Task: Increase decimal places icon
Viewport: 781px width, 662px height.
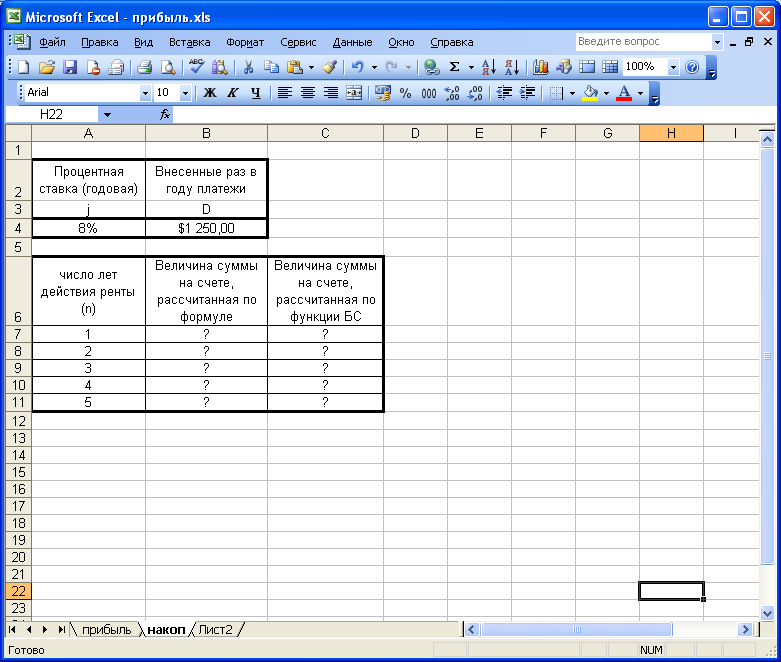Action: [x=452, y=93]
